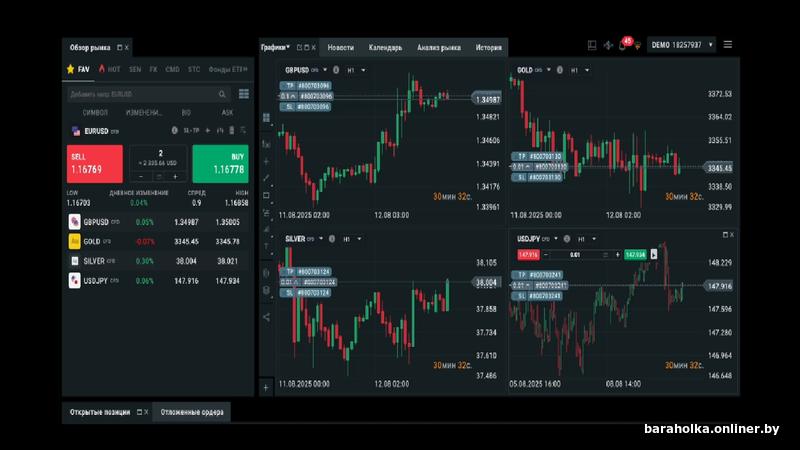Decrease EURUSD volume with minus button
The image size is (800, 450).
click(x=141, y=177)
